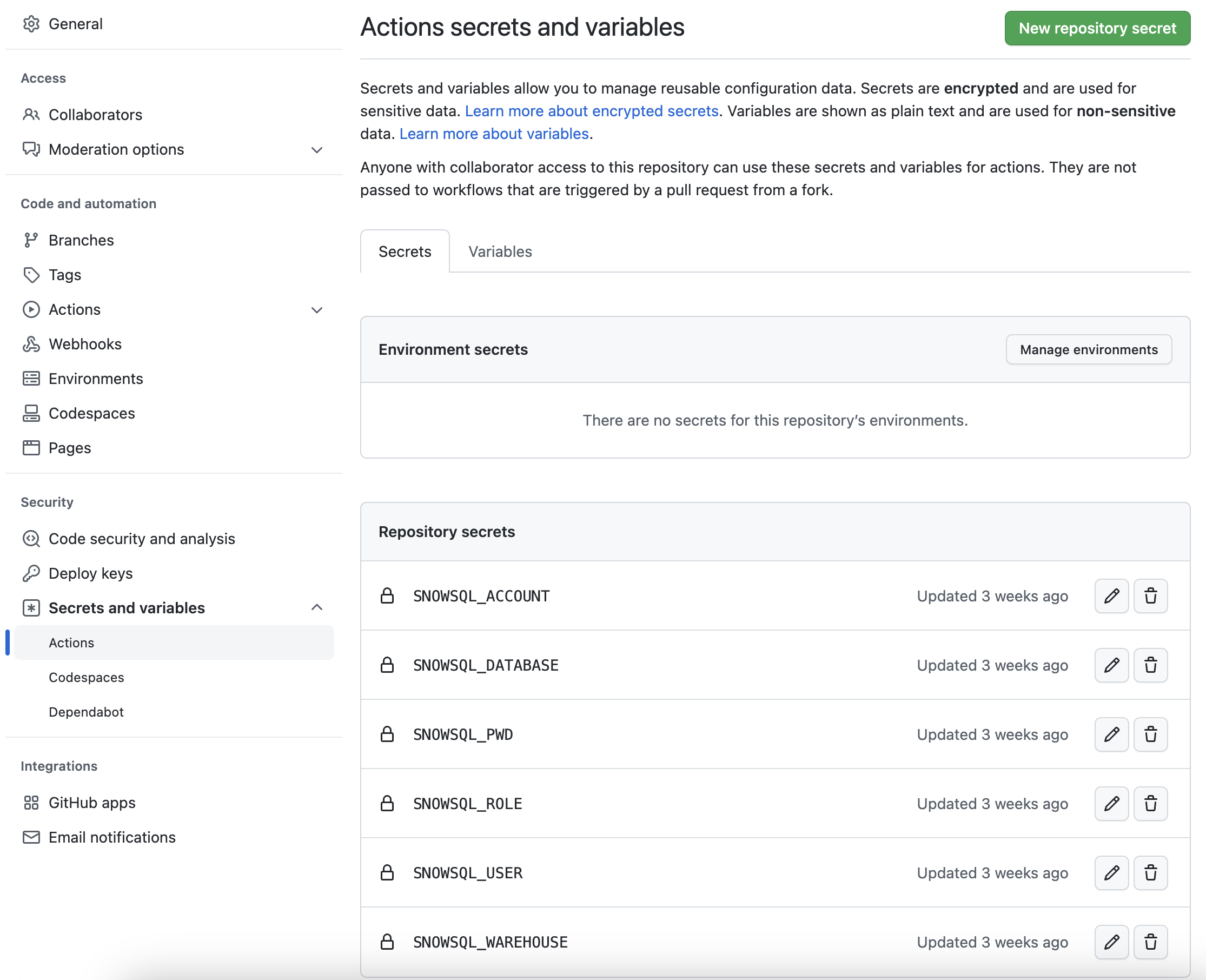The image size is (1206, 980).
Task: Click the Deploy keys key icon
Action: click(x=31, y=573)
